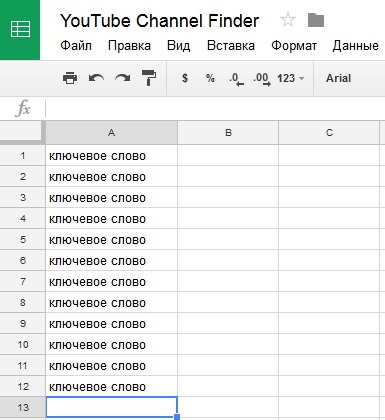The width and height of the screenshot is (385, 420).
Task: Select row 12 header
Action: [x=23, y=386]
